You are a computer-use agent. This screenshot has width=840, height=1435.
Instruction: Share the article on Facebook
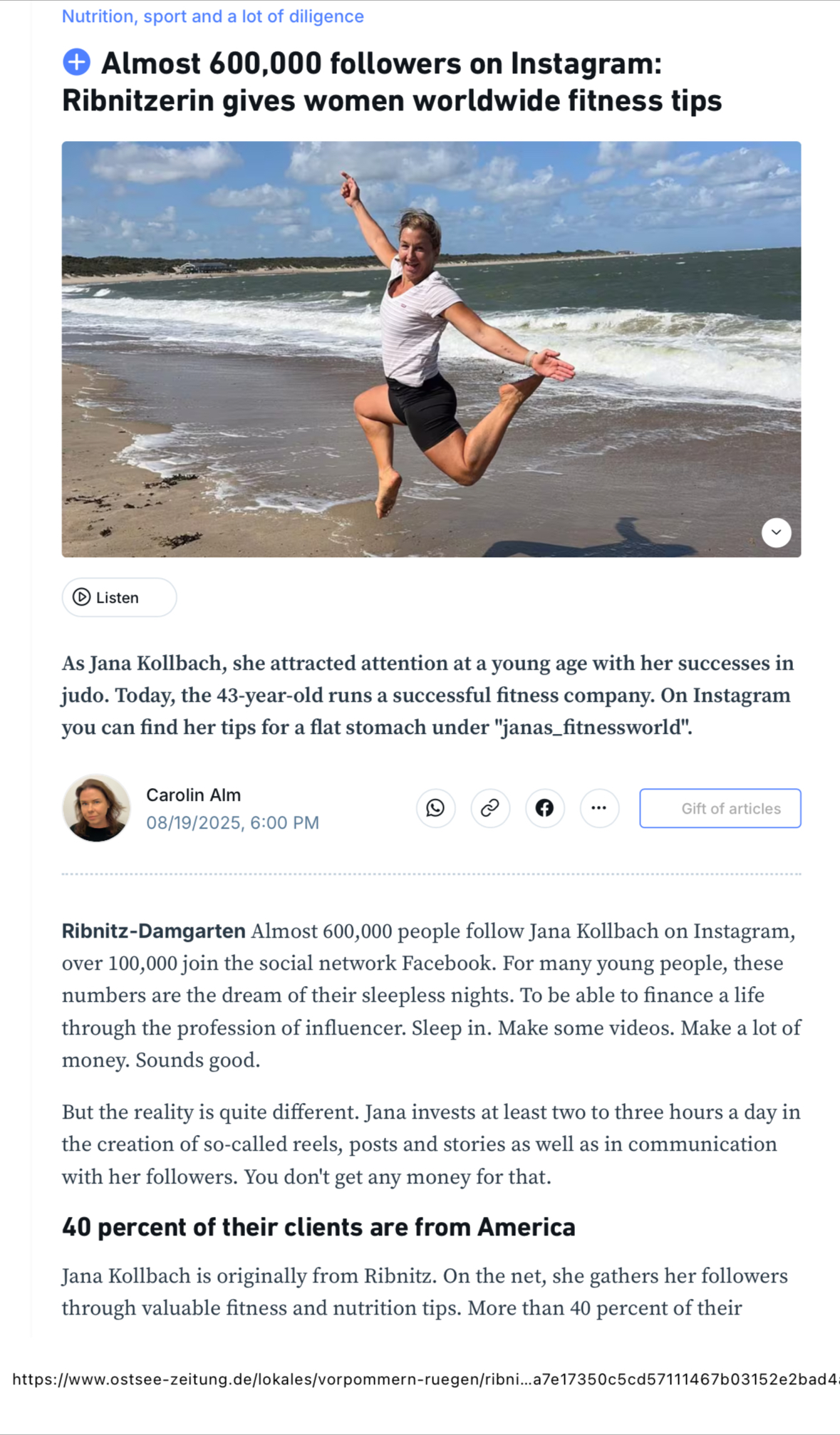[x=544, y=808]
